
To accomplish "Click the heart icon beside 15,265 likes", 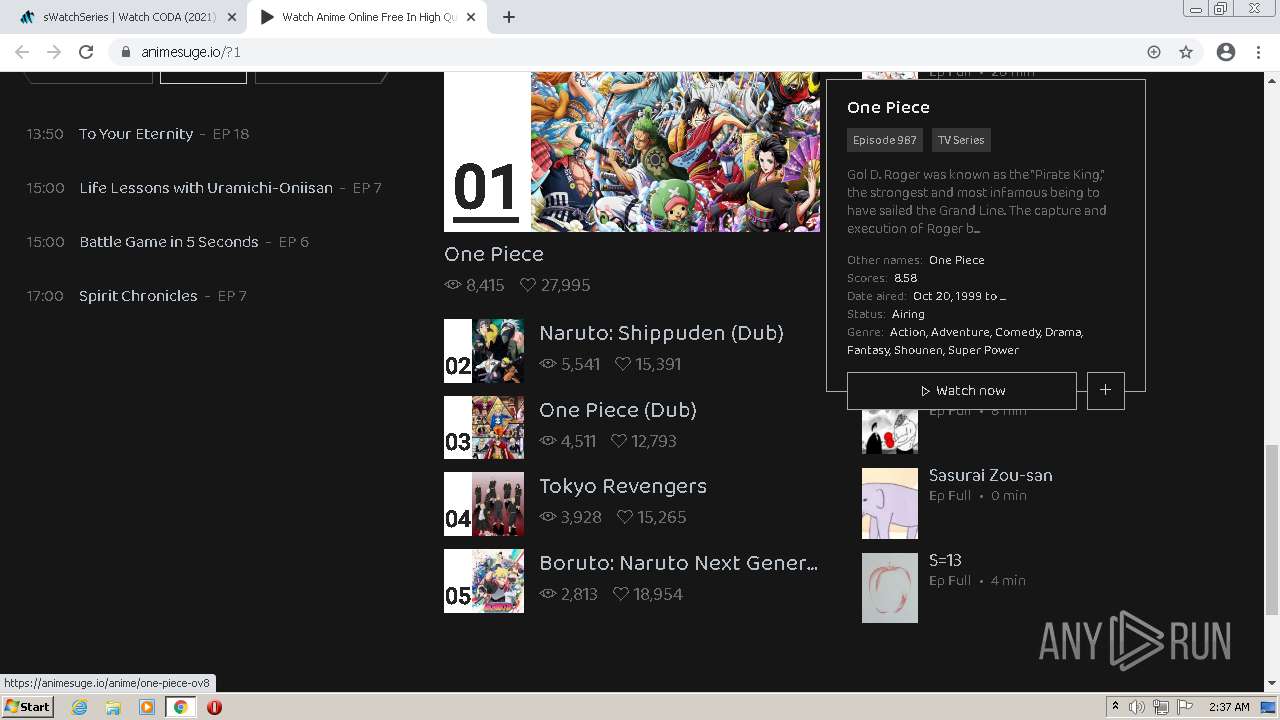I will (625, 517).
